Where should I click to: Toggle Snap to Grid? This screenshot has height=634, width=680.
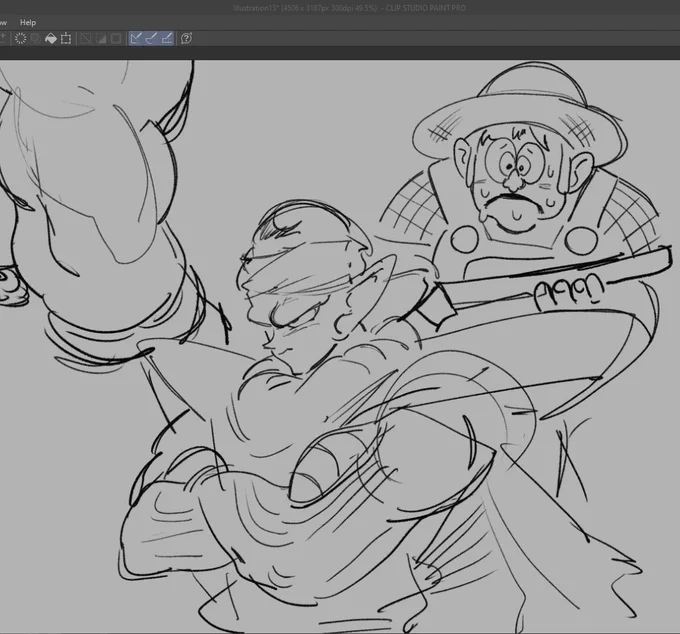click(x=167, y=39)
